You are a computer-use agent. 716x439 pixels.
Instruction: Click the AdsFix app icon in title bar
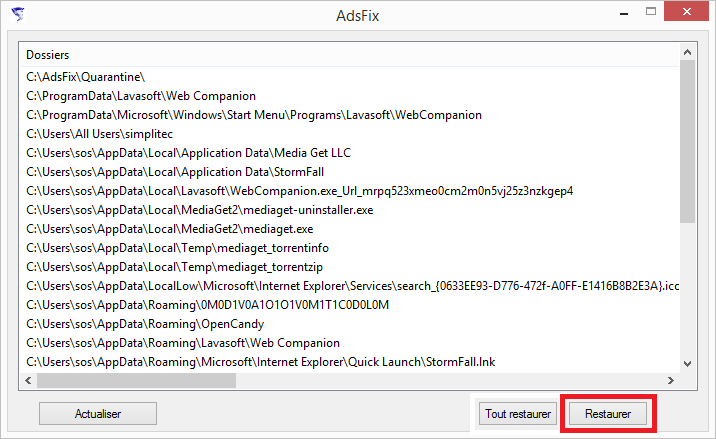tap(19, 14)
